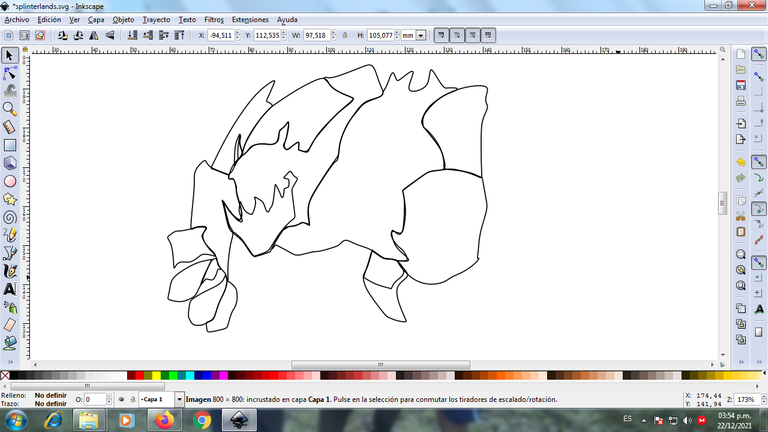The image size is (768, 432).
Task: Lower selection to bottom
Action: pos(132,35)
